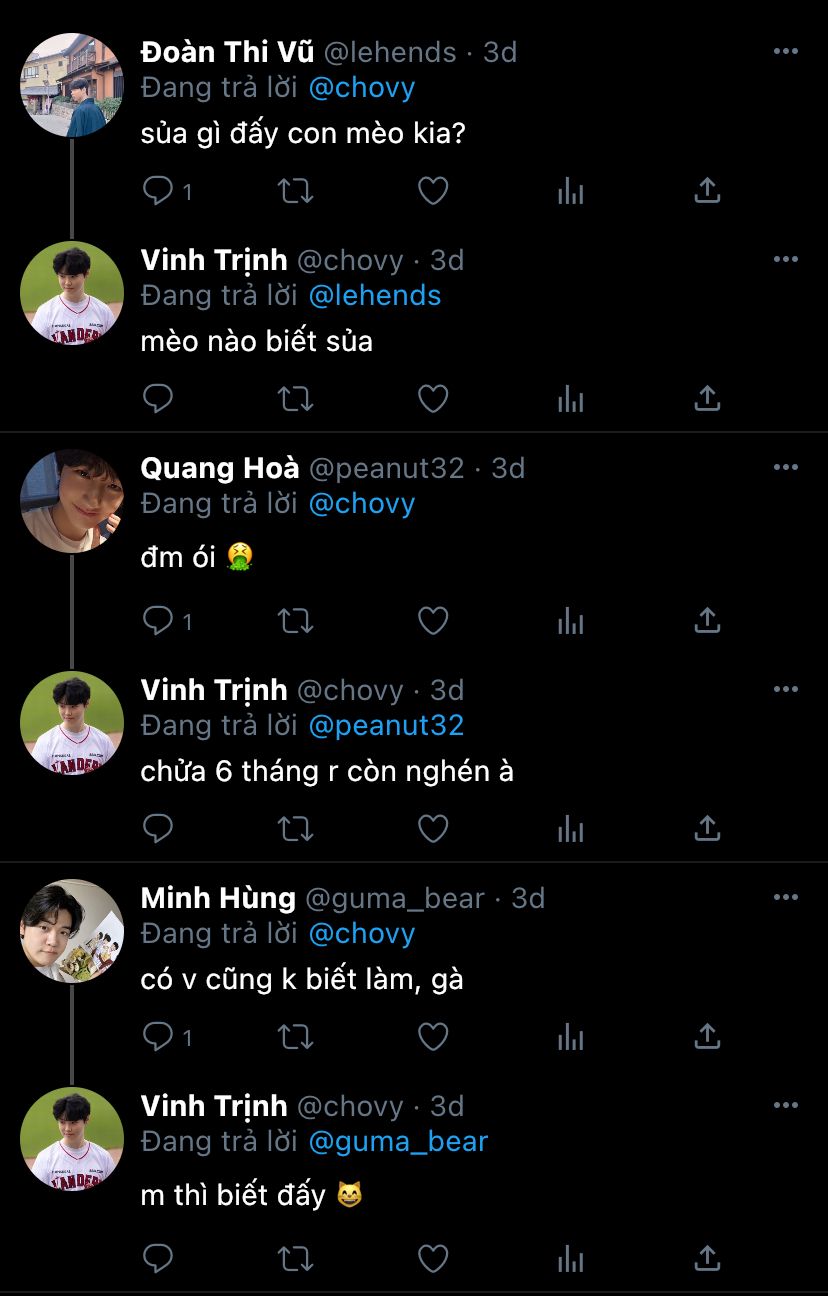Share Quang Hoà's "đm ói" tweet
The height and width of the screenshot is (1296, 828).
coord(707,621)
